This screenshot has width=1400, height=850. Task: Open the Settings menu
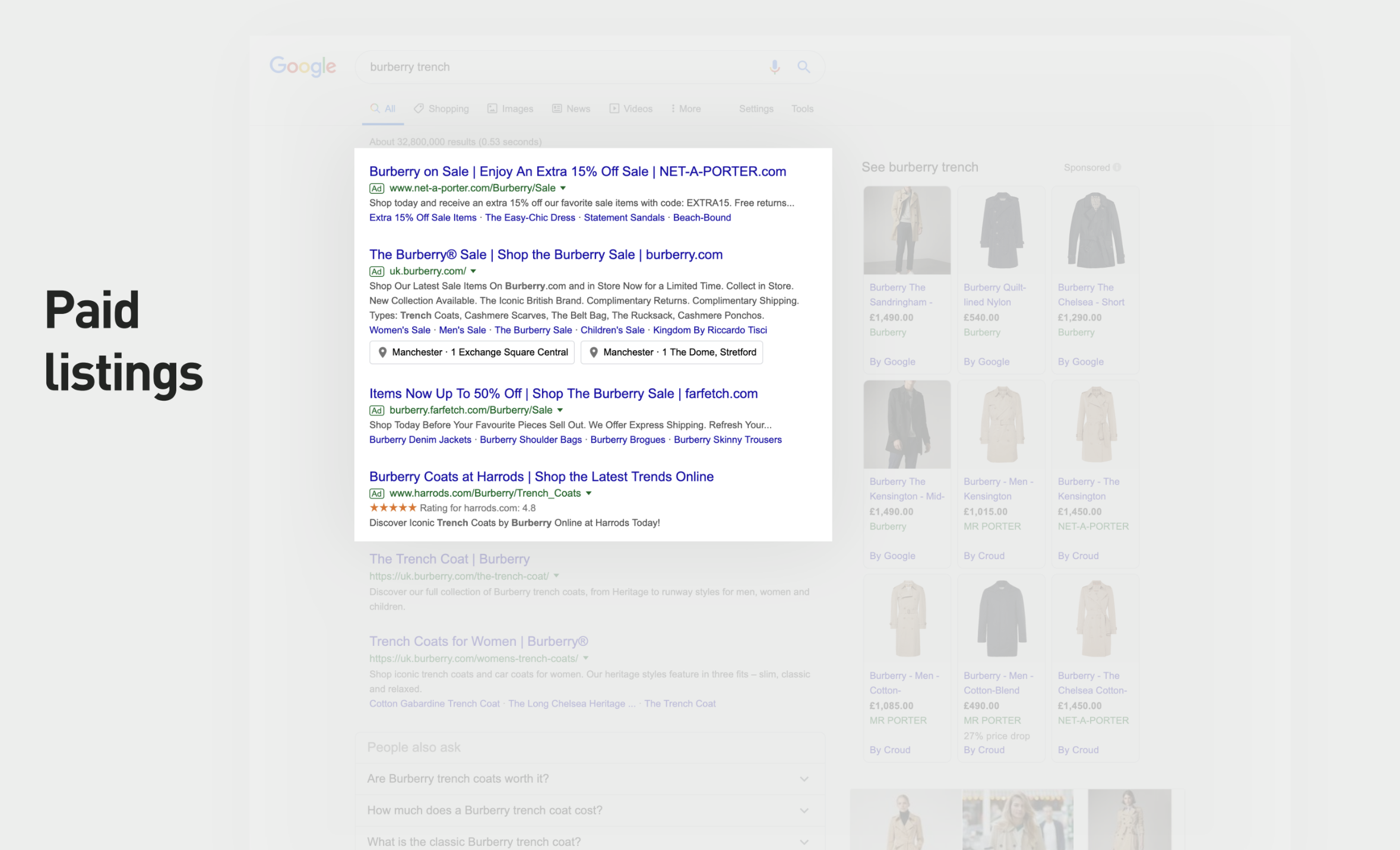tap(756, 109)
